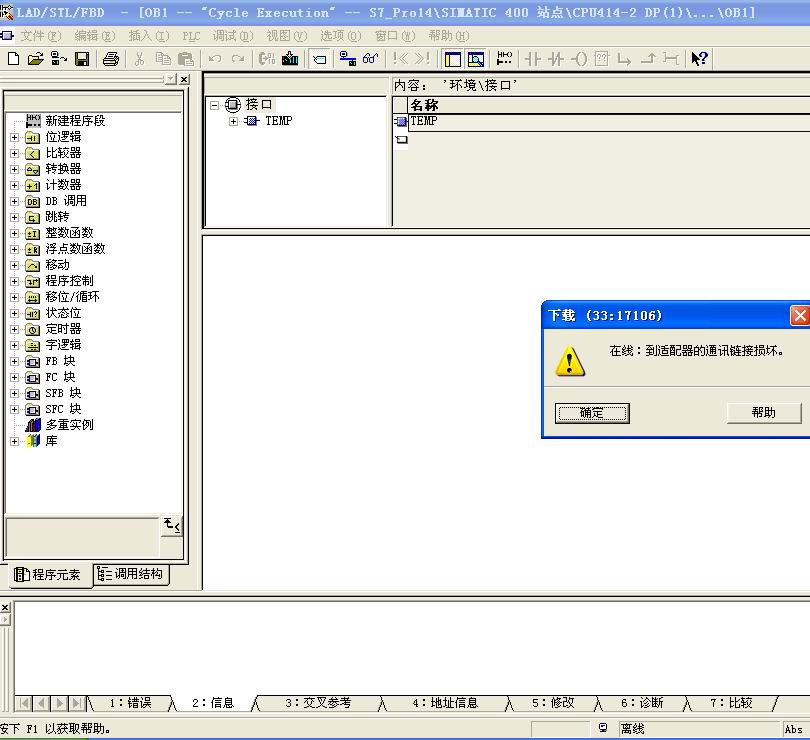The height and width of the screenshot is (740, 810).
Task: Click 确定 in the download dialog
Action: [592, 413]
